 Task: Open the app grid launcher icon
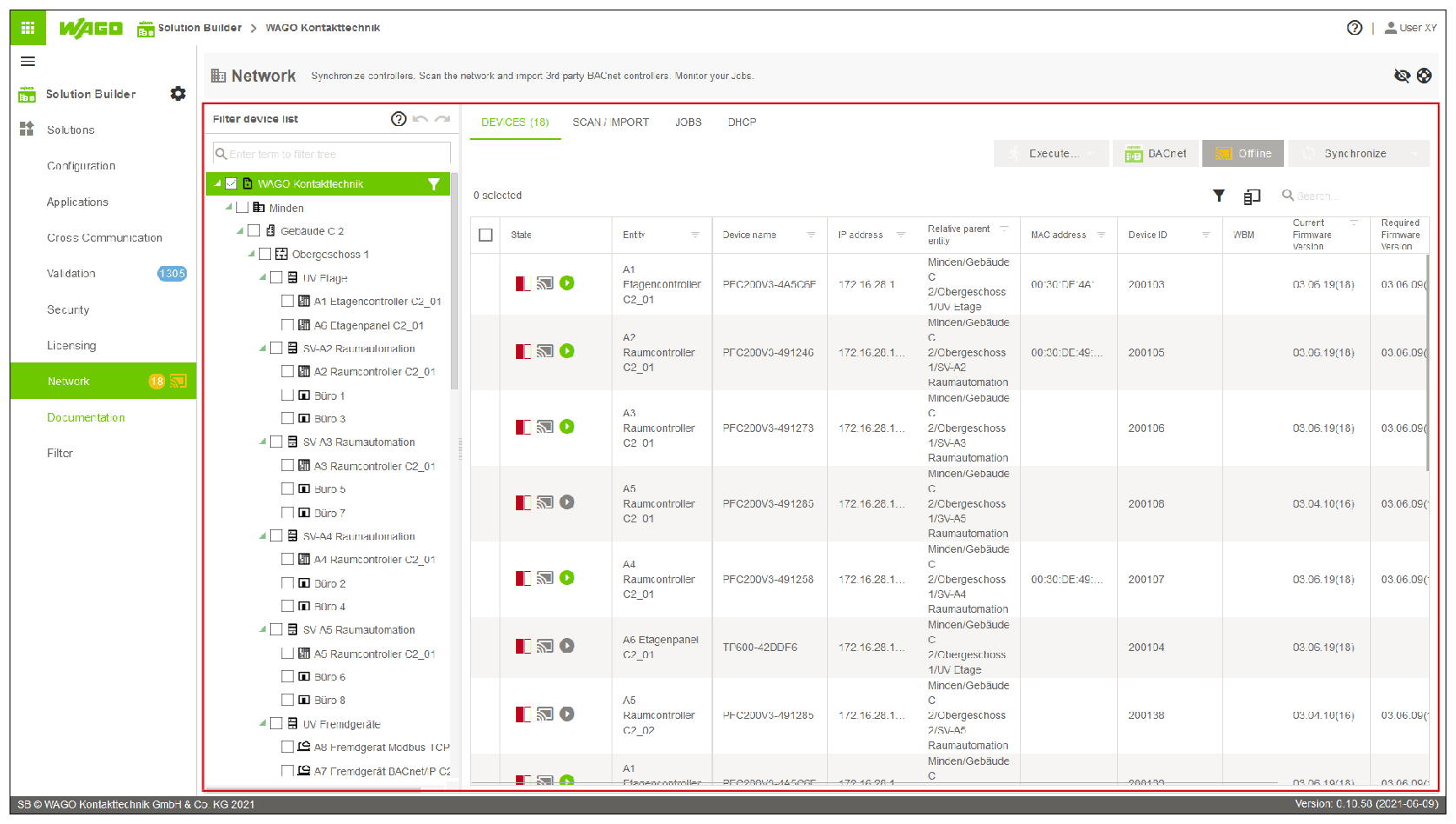28,28
